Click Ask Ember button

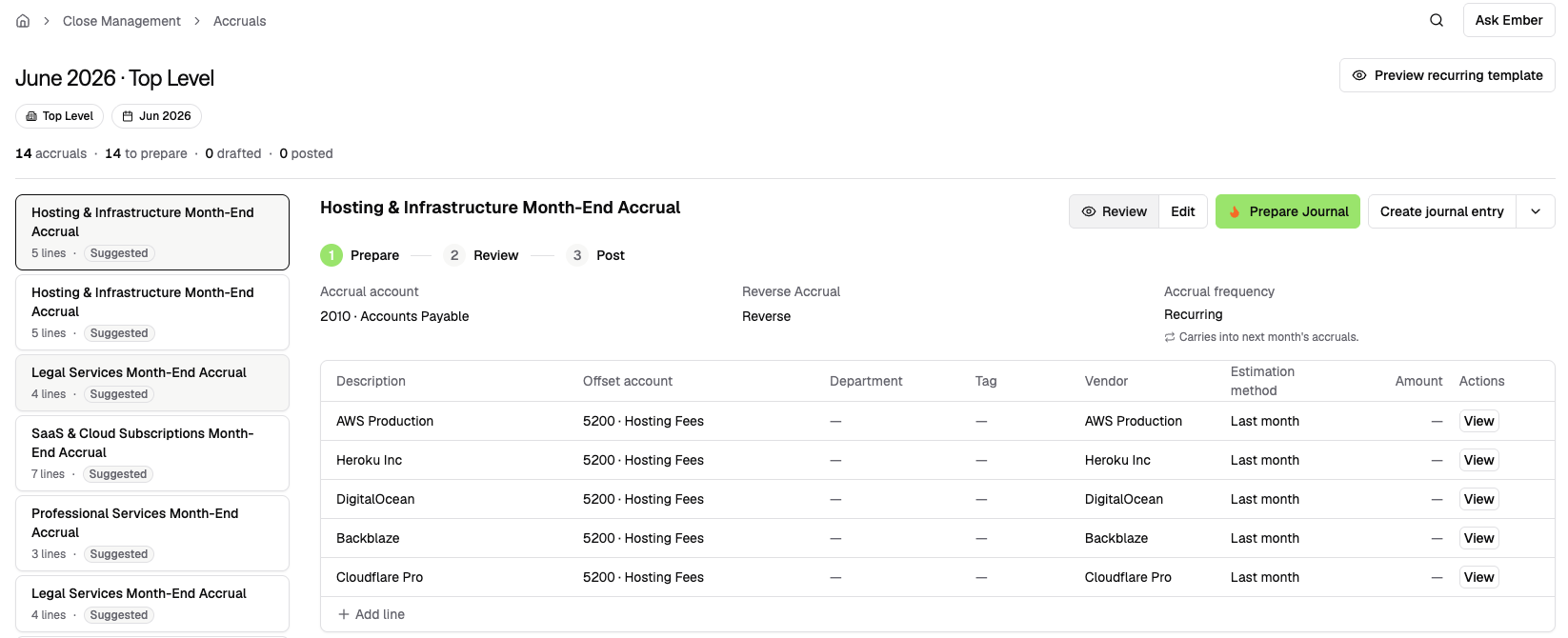tap(1509, 20)
